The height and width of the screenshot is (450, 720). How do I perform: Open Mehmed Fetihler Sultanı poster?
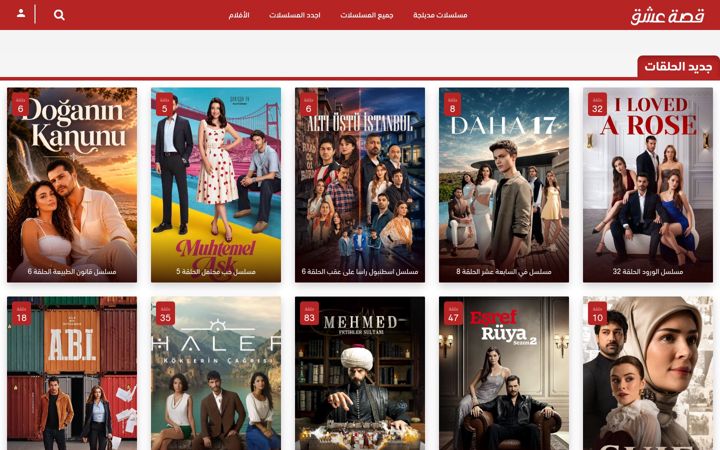pyautogui.click(x=360, y=373)
